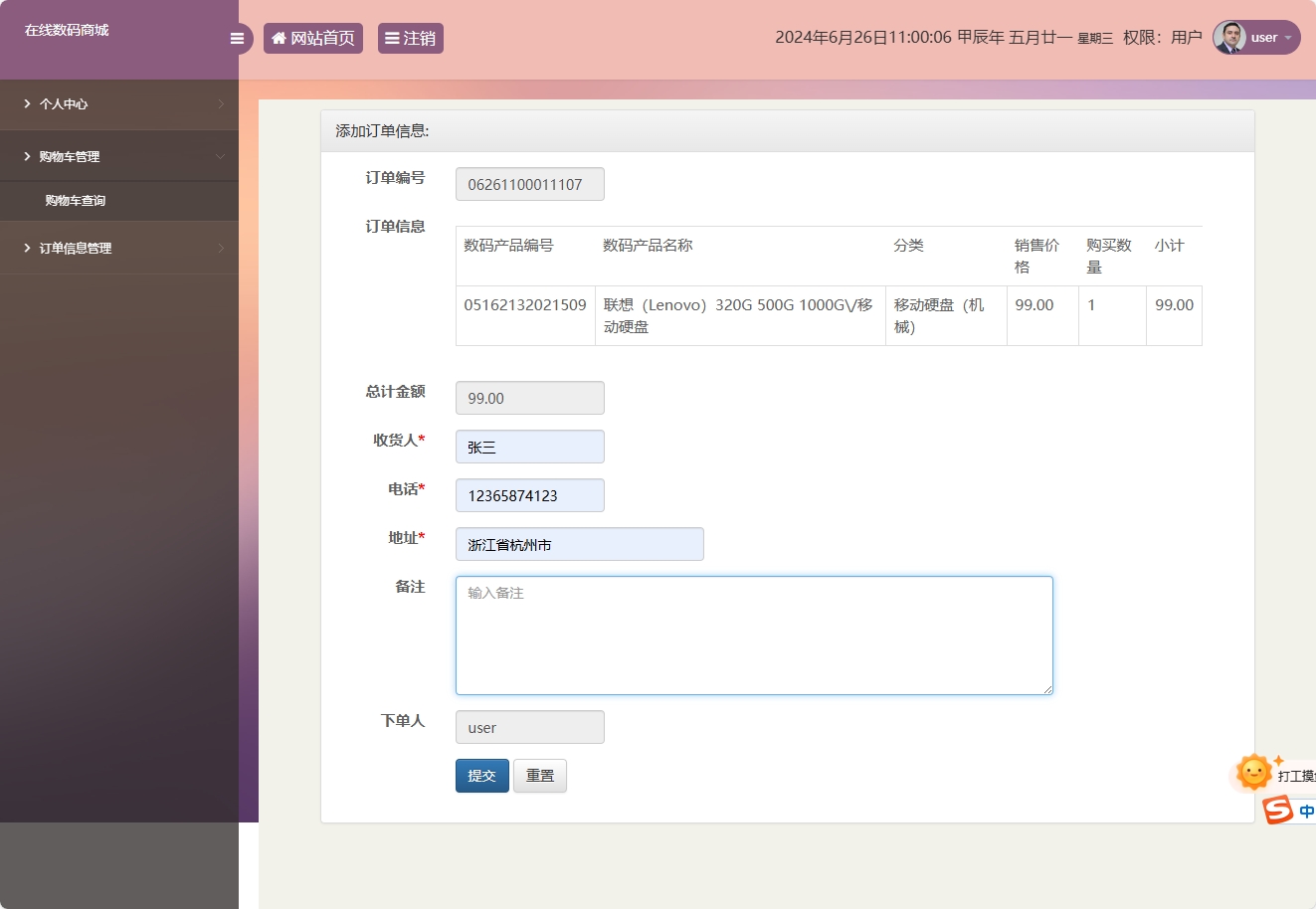This screenshot has width=1316, height=909.
Task: Click the arrow icon before 购物车管理
Action: (27, 156)
